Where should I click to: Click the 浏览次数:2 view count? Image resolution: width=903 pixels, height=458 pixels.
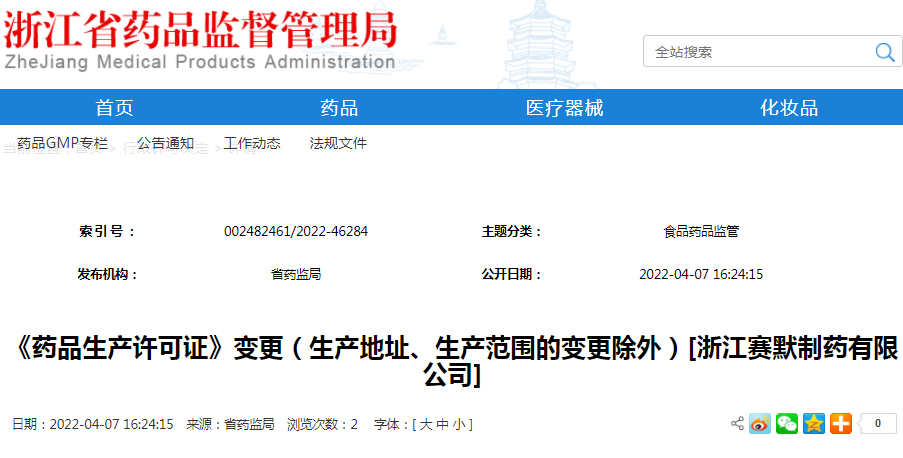tap(322, 425)
